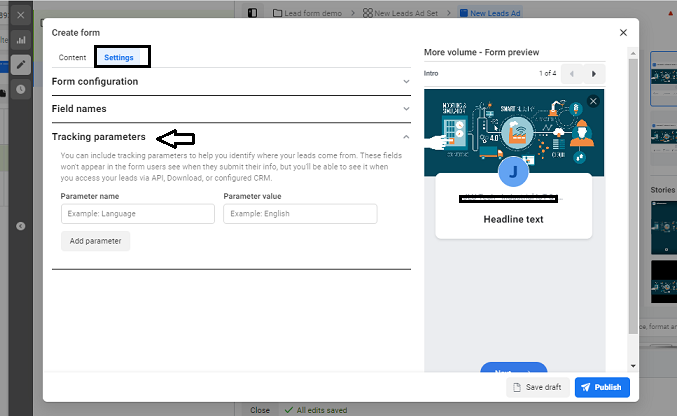Click the Parameter value input field
Image resolution: width=677 pixels, height=416 pixels.
(300, 214)
